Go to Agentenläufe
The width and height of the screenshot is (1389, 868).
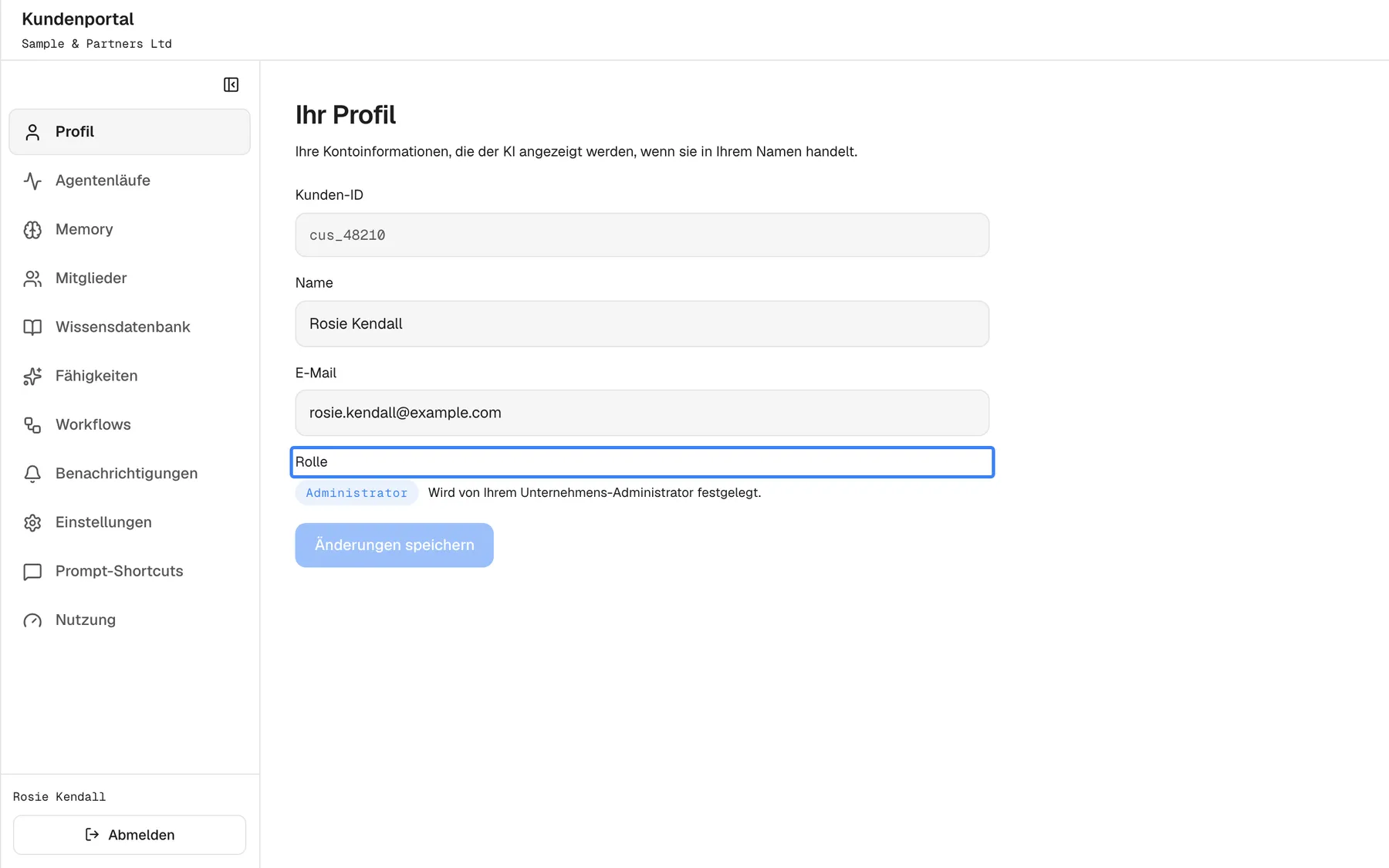tap(130, 181)
